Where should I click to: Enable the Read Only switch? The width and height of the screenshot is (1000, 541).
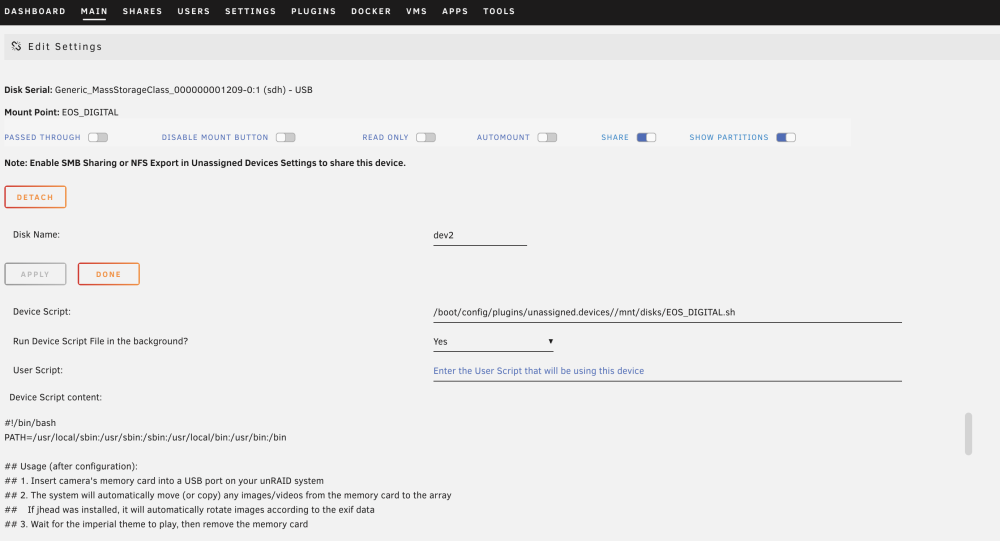click(425, 137)
